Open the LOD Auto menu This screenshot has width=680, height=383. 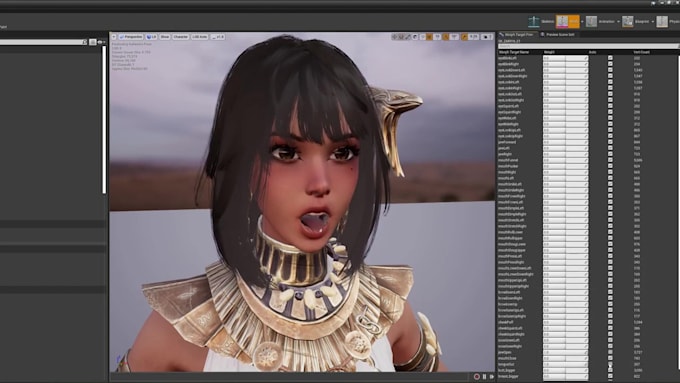[199, 37]
